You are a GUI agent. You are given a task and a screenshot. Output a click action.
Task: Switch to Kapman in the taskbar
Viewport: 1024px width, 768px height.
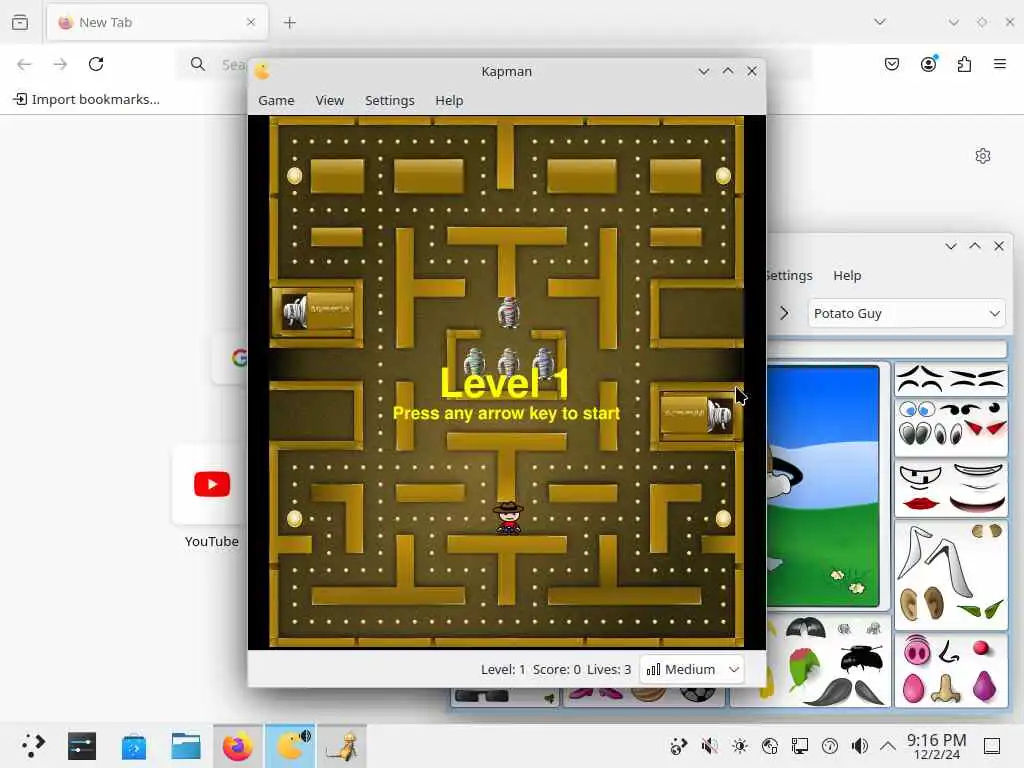pos(290,746)
